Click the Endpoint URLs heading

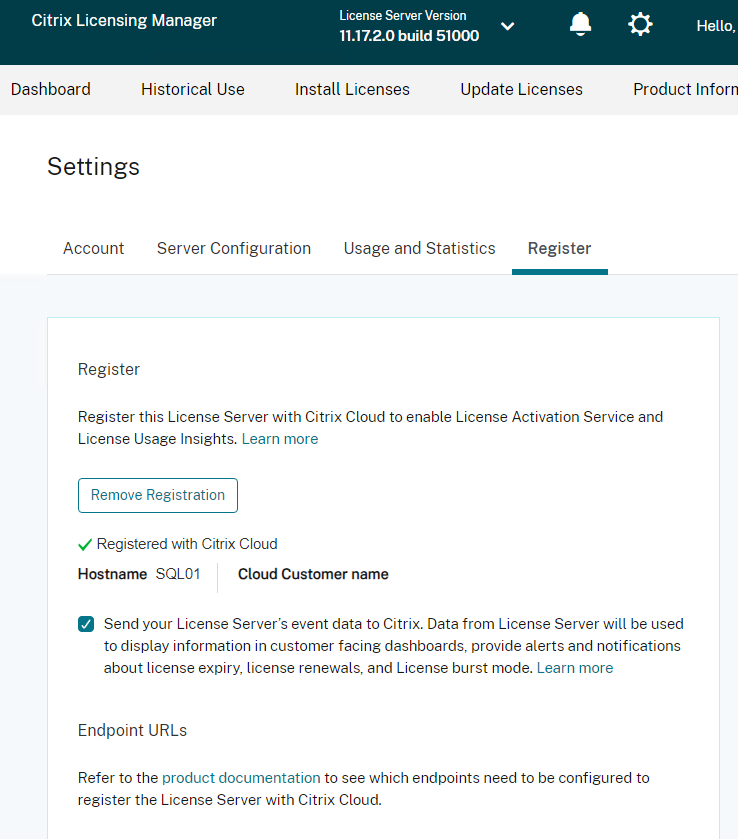[132, 730]
